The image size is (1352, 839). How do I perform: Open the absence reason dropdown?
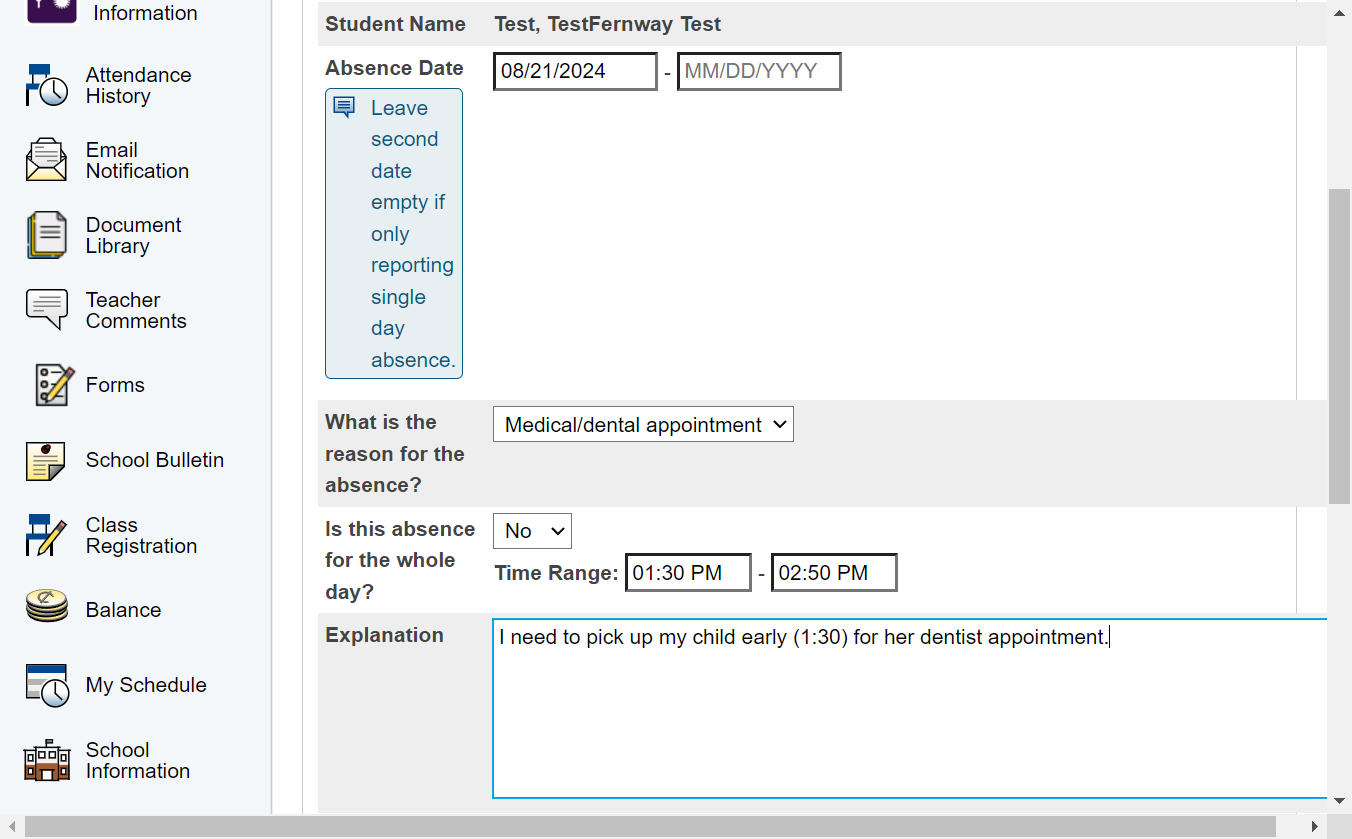click(x=643, y=424)
